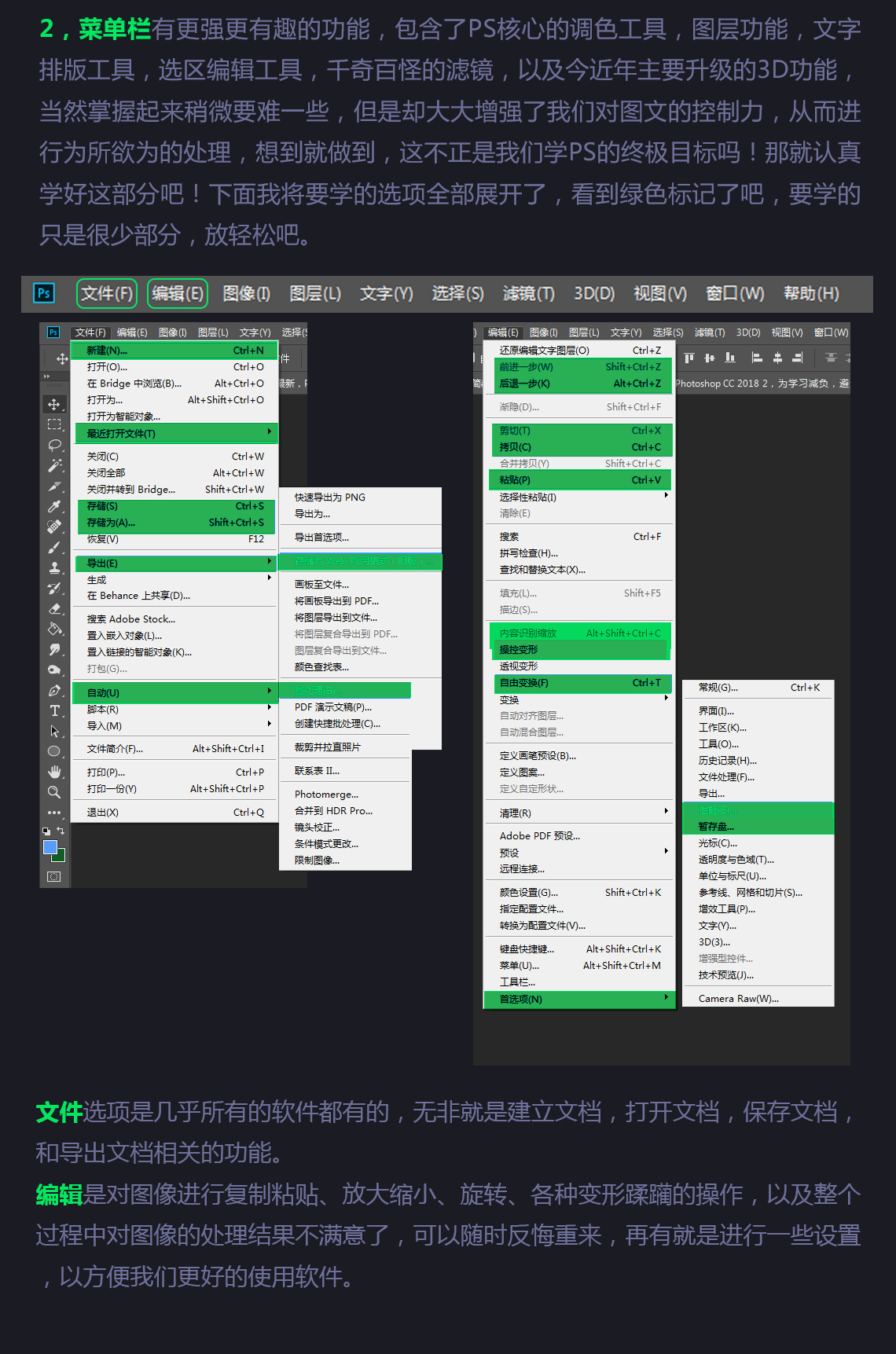Open 3D(D) in the large menu bar

(x=594, y=294)
